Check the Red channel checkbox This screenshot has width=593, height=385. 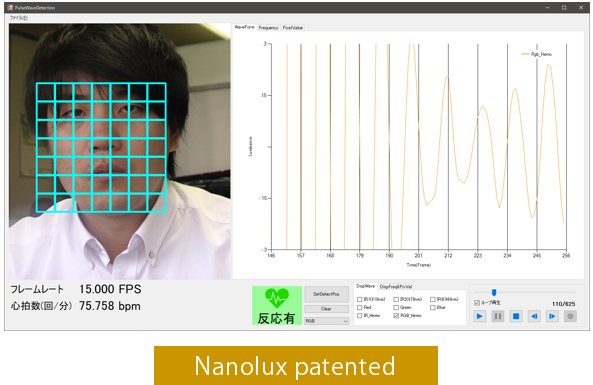tap(360, 307)
